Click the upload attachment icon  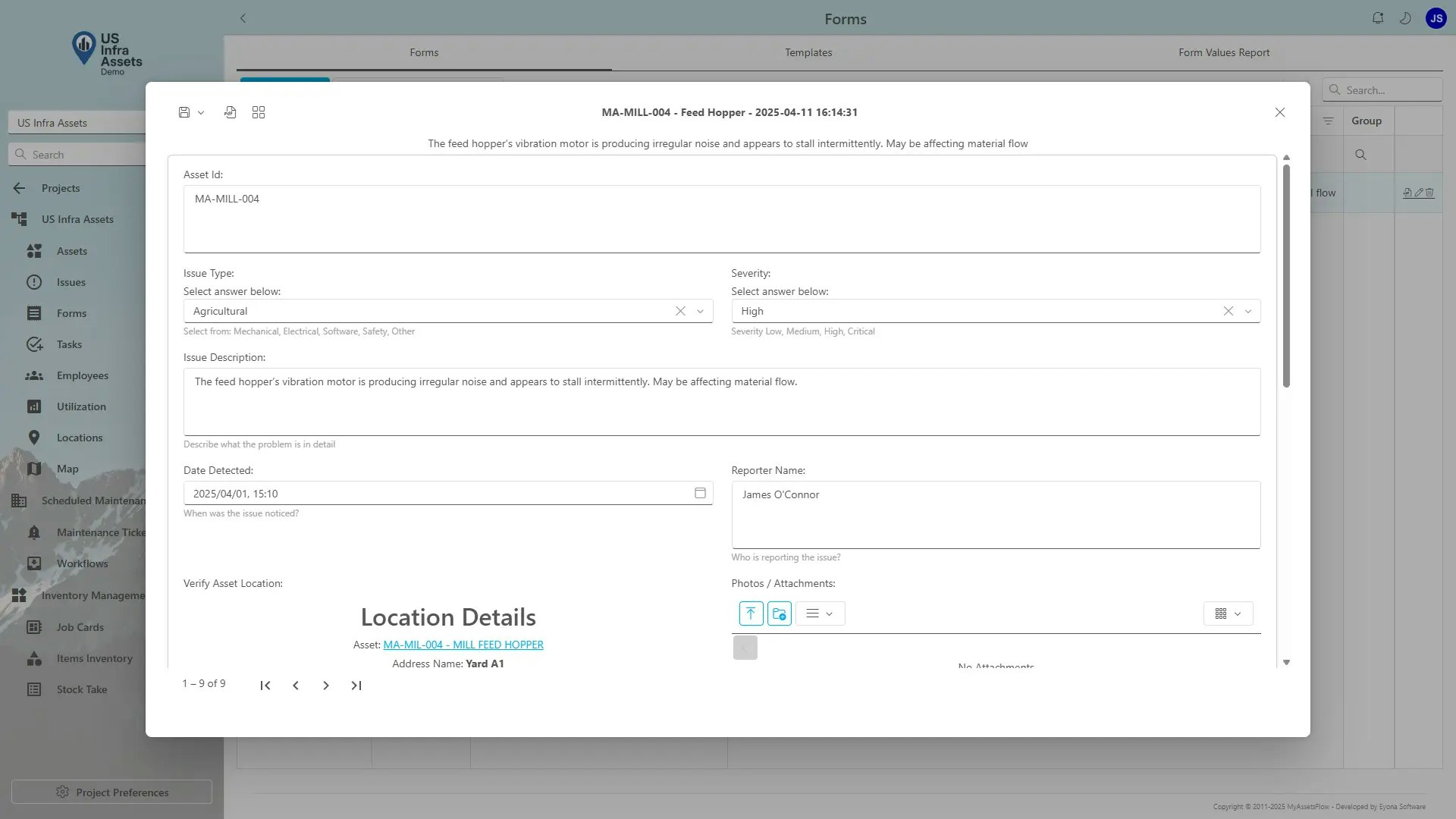(x=751, y=613)
